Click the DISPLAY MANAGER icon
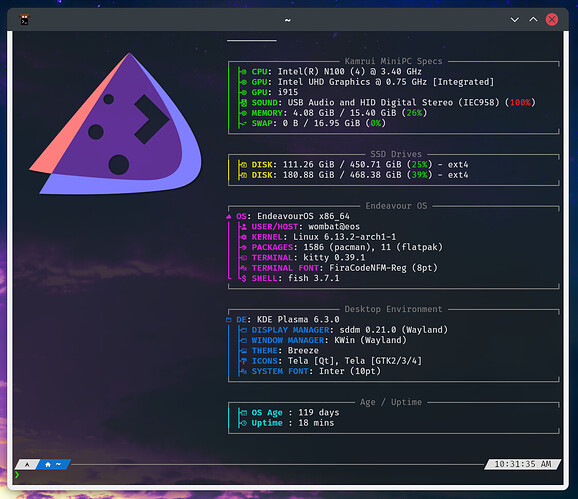Screen dimensions: 578x499 (244, 330)
